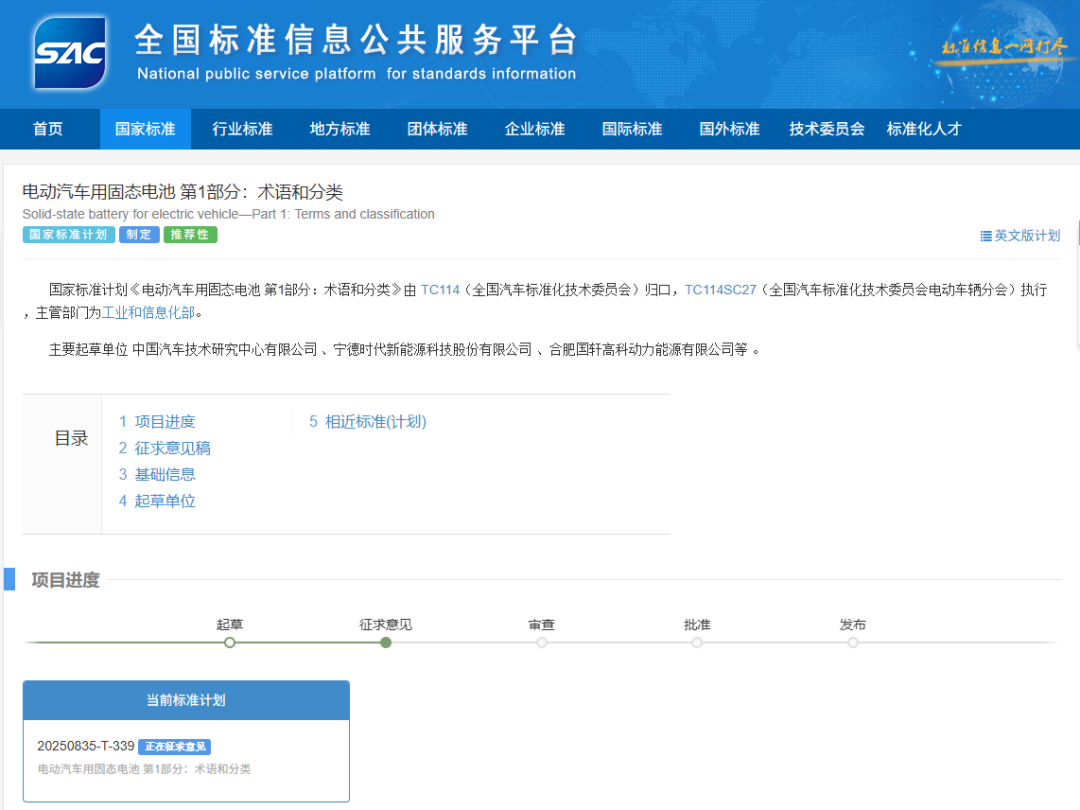Click the 起草 stage circle marker
This screenshot has width=1080, height=810.
pos(230,642)
